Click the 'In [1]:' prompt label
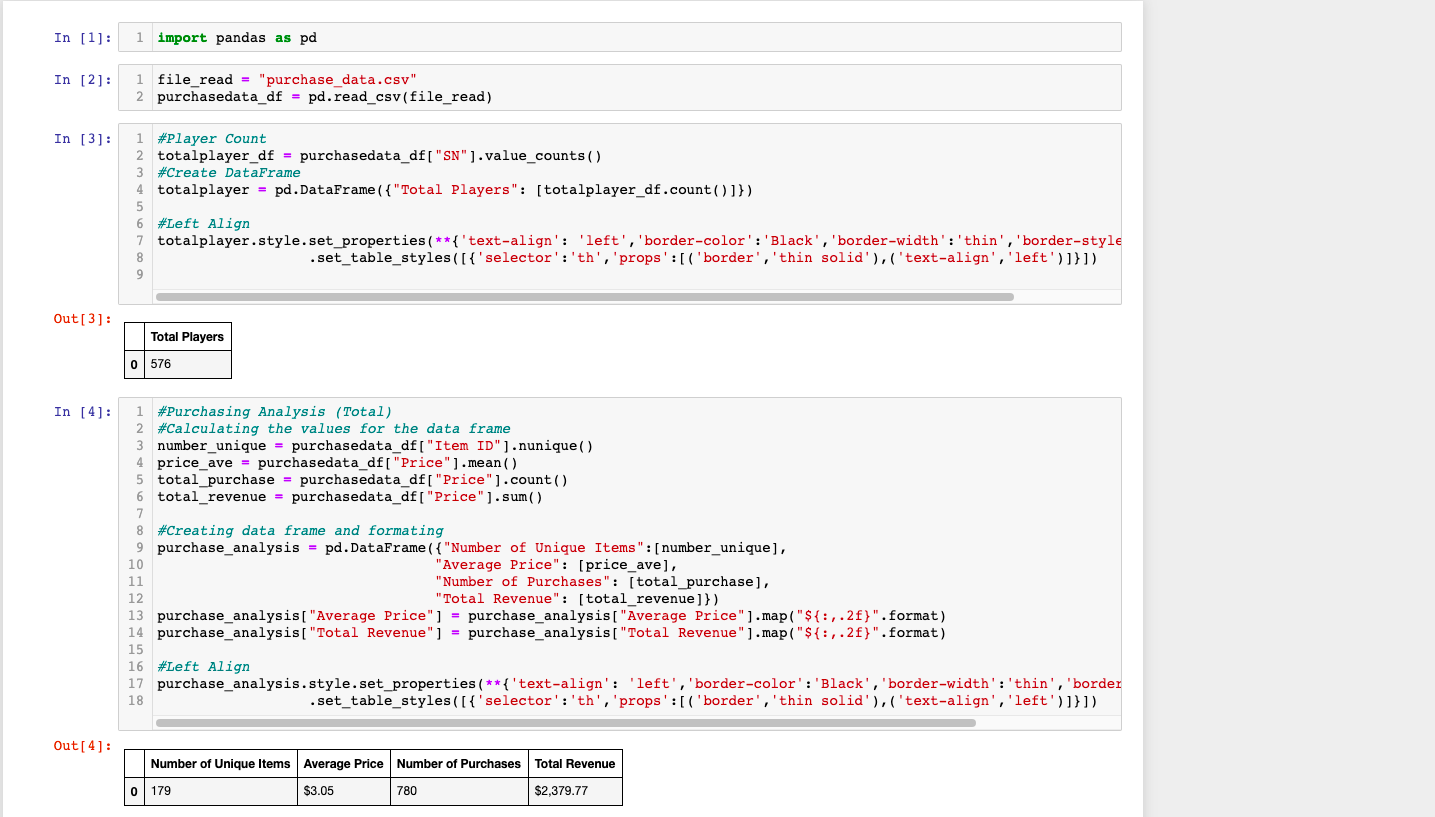Viewport: 1435px width, 817px height. 82,38
